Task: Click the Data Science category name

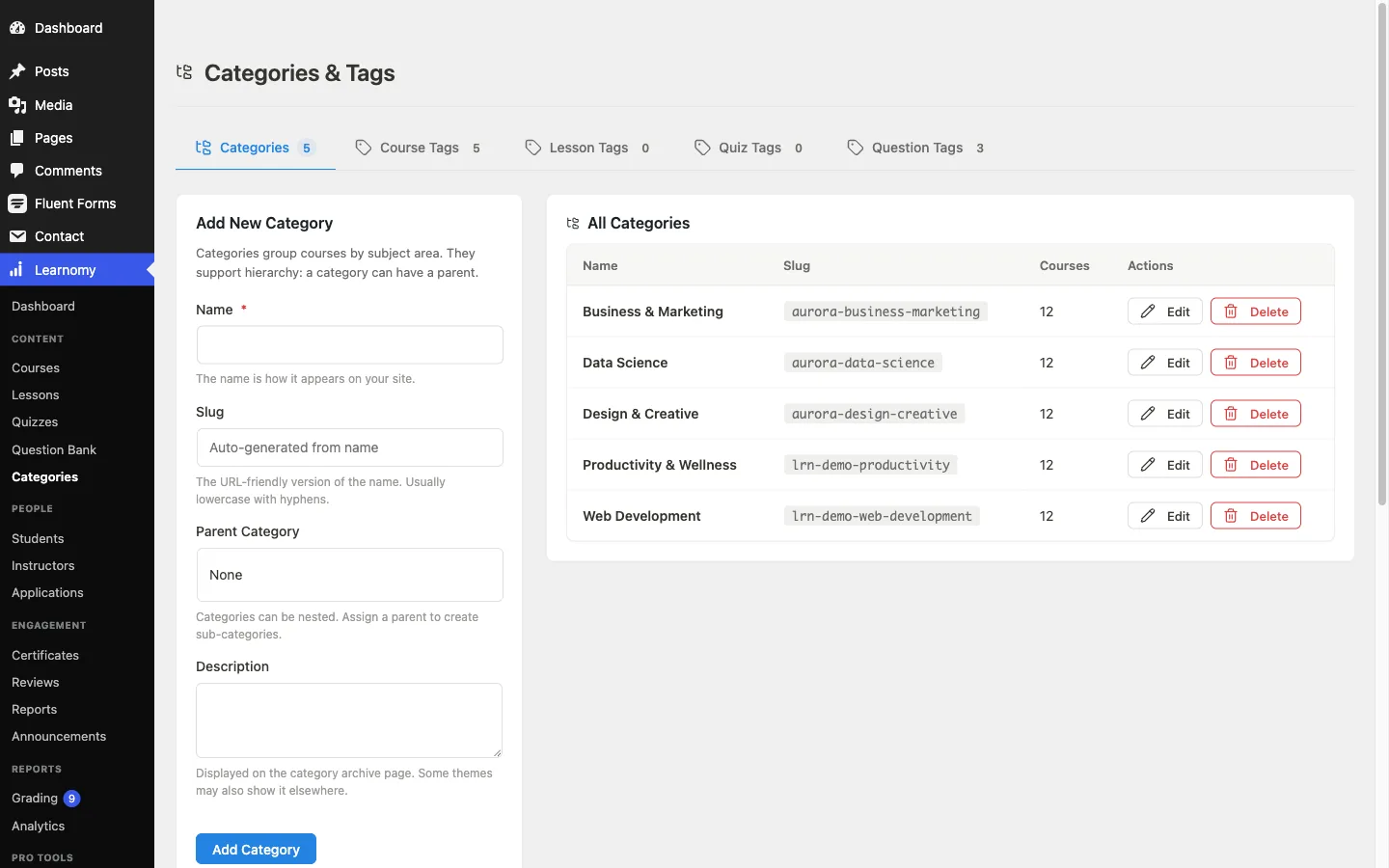Action: 625,363
